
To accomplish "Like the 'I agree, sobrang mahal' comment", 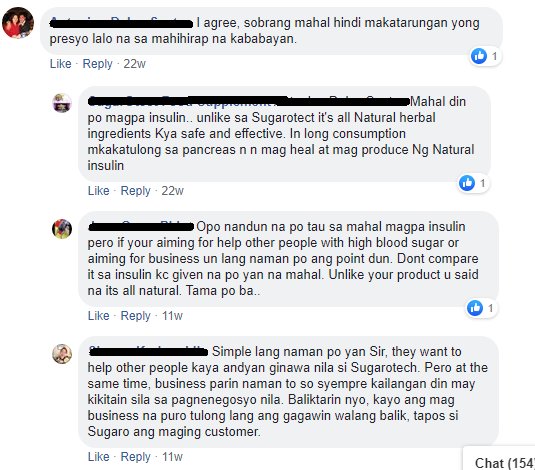I will point(60,64).
